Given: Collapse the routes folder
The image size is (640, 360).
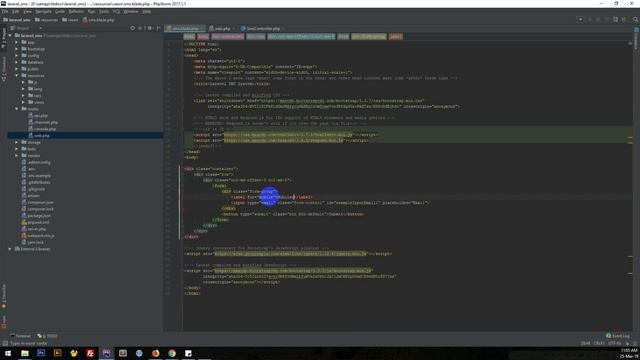Looking at the screenshot, I should [17, 109].
